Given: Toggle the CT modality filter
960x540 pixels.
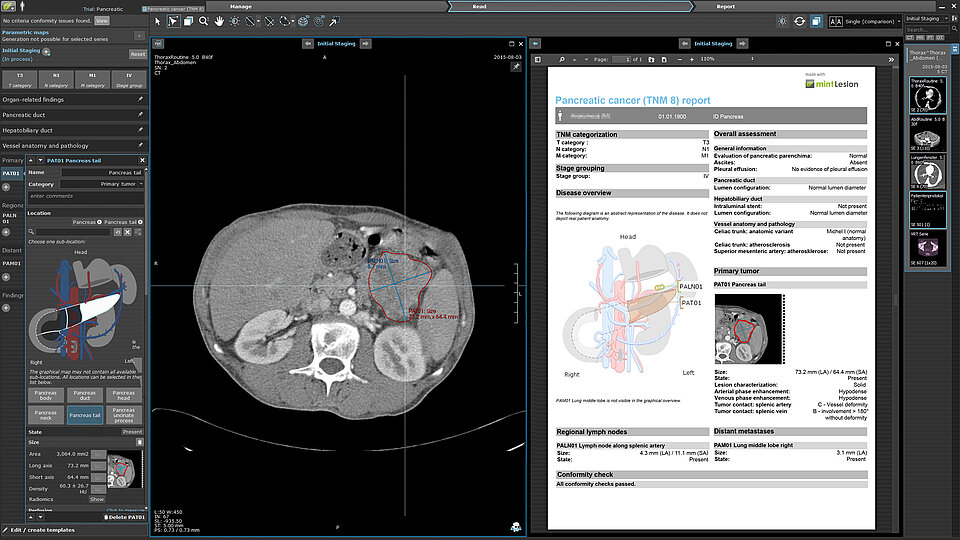Looking at the screenshot, I should (911, 38).
